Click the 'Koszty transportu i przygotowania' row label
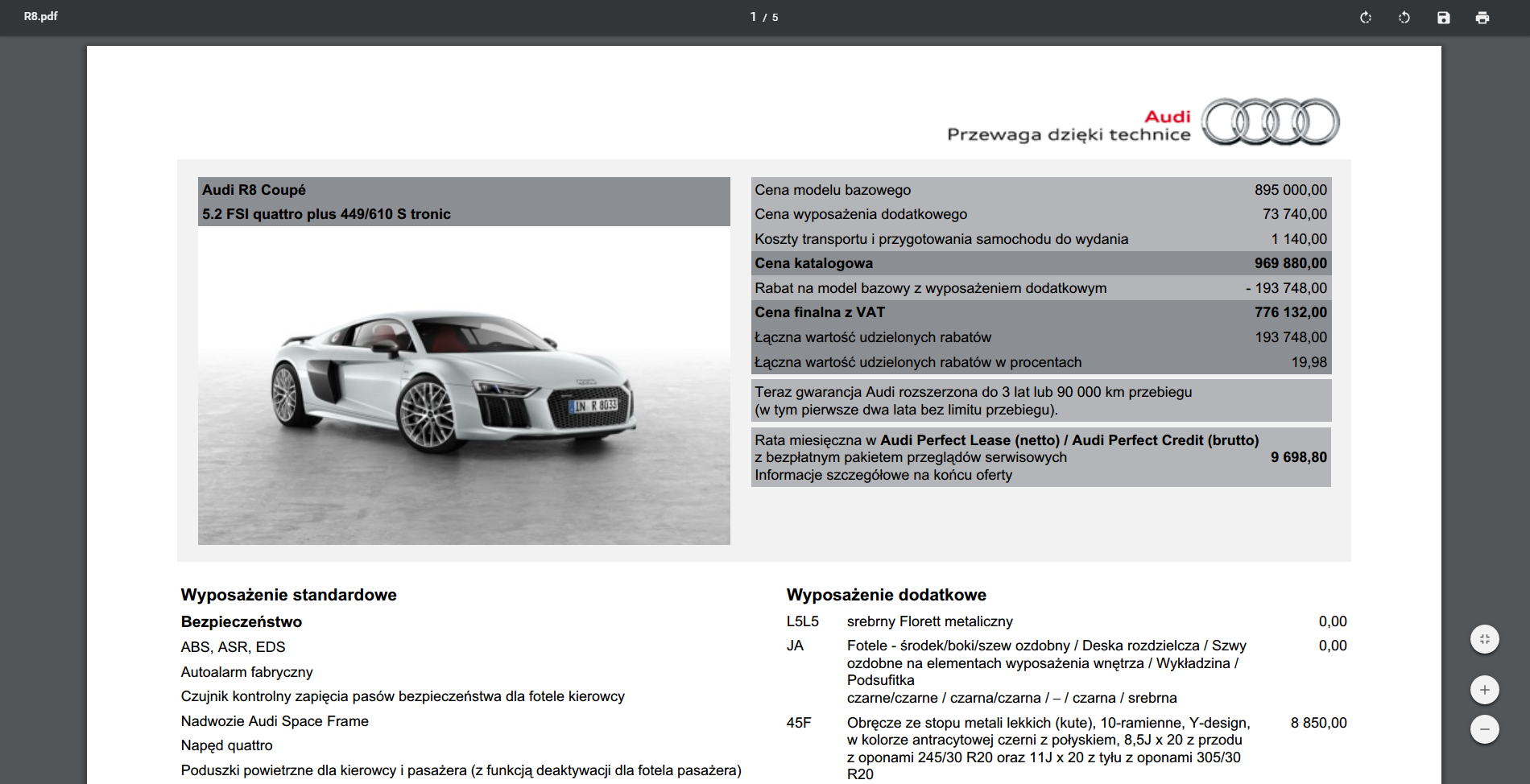 click(x=941, y=239)
